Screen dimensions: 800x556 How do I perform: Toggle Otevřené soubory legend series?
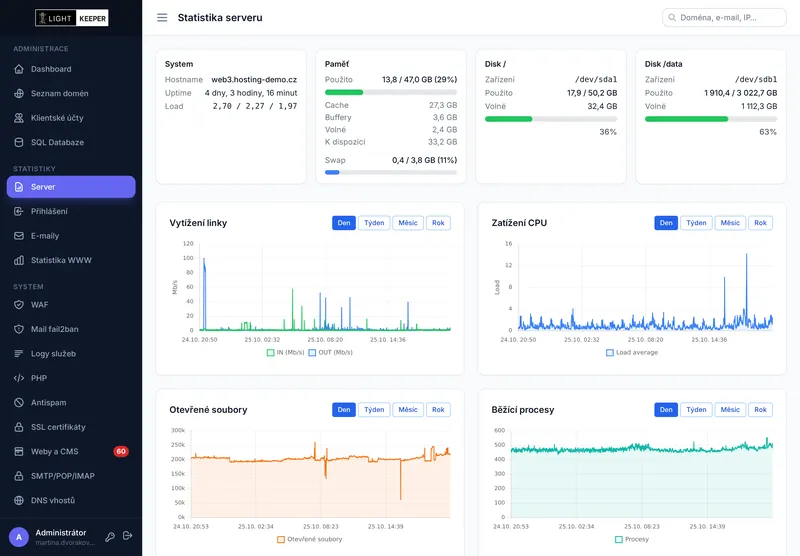[310, 539]
